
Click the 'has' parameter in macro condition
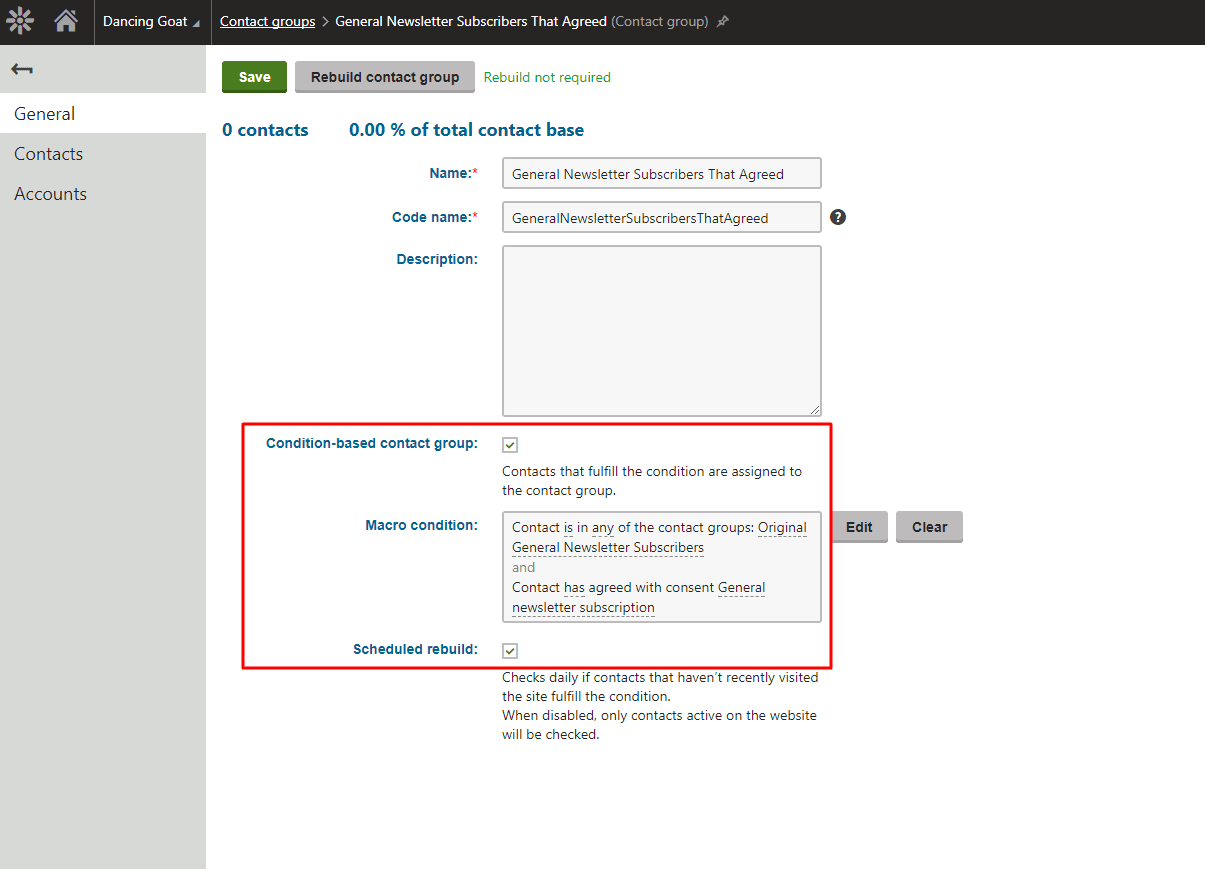[574, 587]
